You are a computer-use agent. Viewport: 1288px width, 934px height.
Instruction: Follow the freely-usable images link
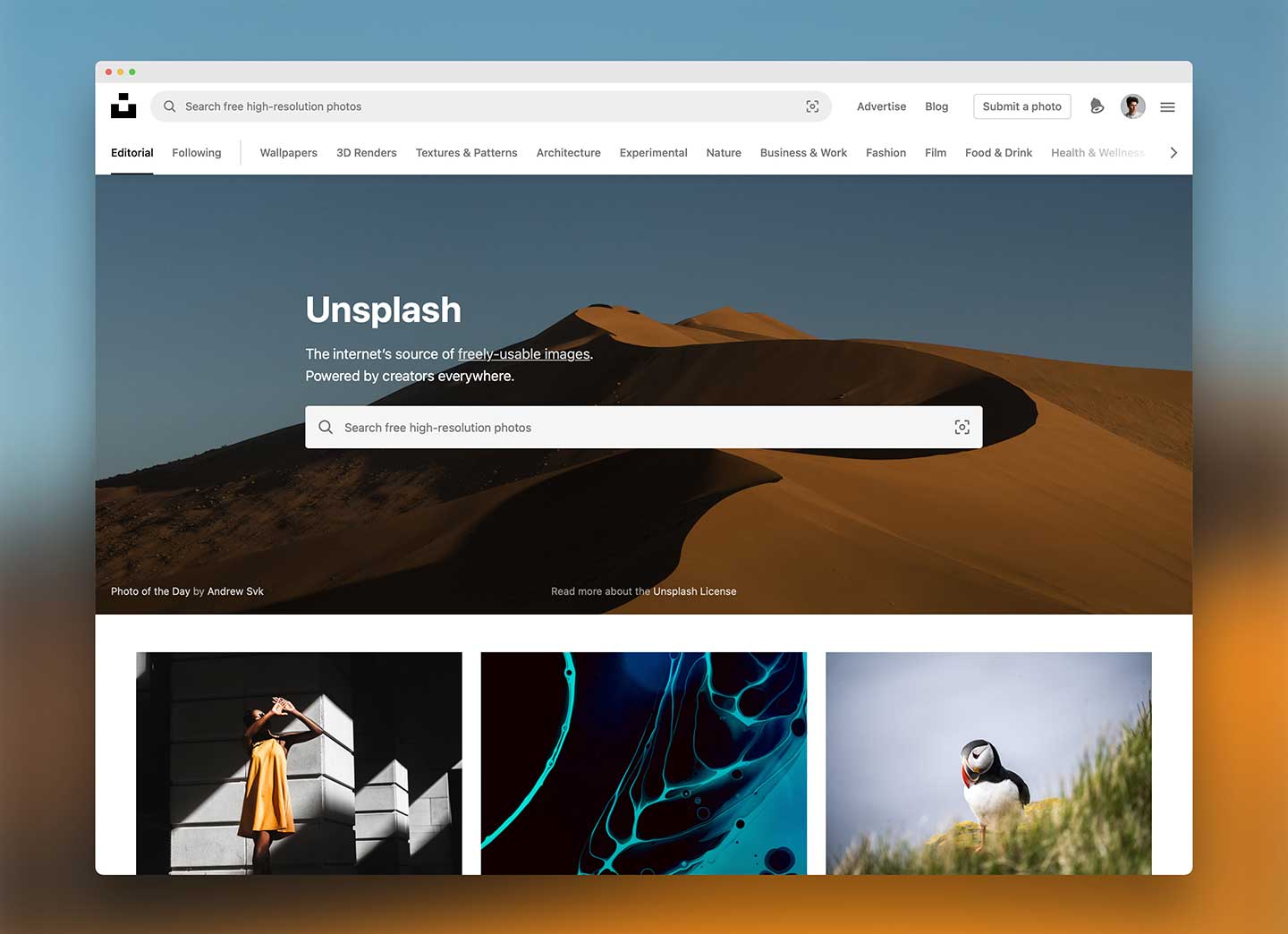tap(523, 354)
